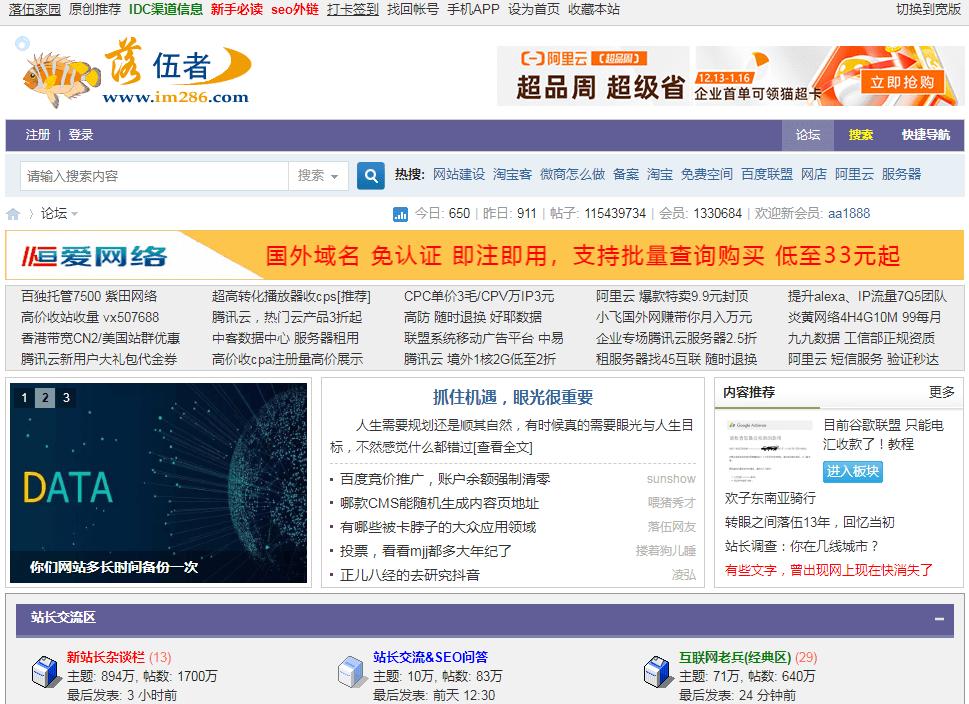Open 站长调查：你在几线城市？
This screenshot has width=969, height=704.
802,546
